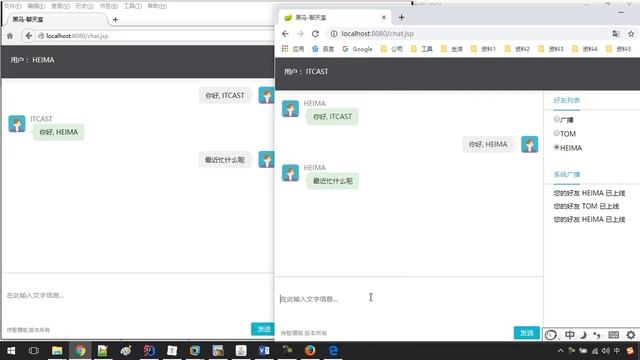
Task: Open the 公司 bookmarks folder
Action: [x=391, y=49]
